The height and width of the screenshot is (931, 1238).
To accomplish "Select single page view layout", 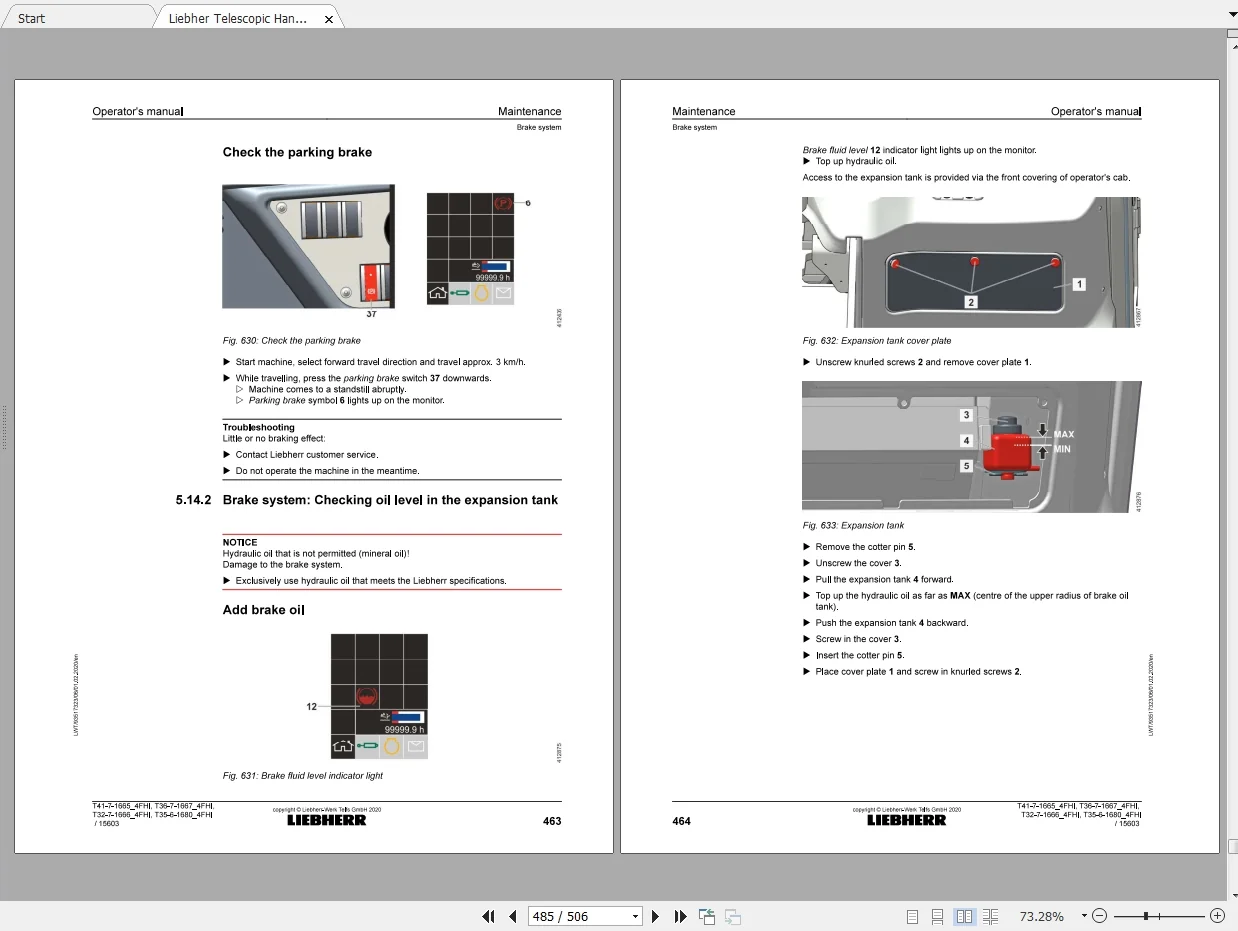I will coord(912,916).
